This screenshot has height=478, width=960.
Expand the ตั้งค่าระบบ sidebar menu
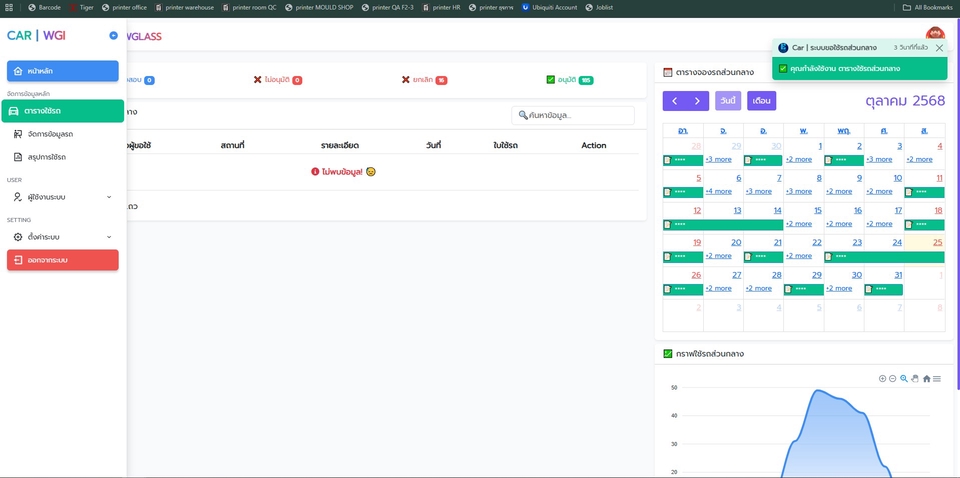62,237
